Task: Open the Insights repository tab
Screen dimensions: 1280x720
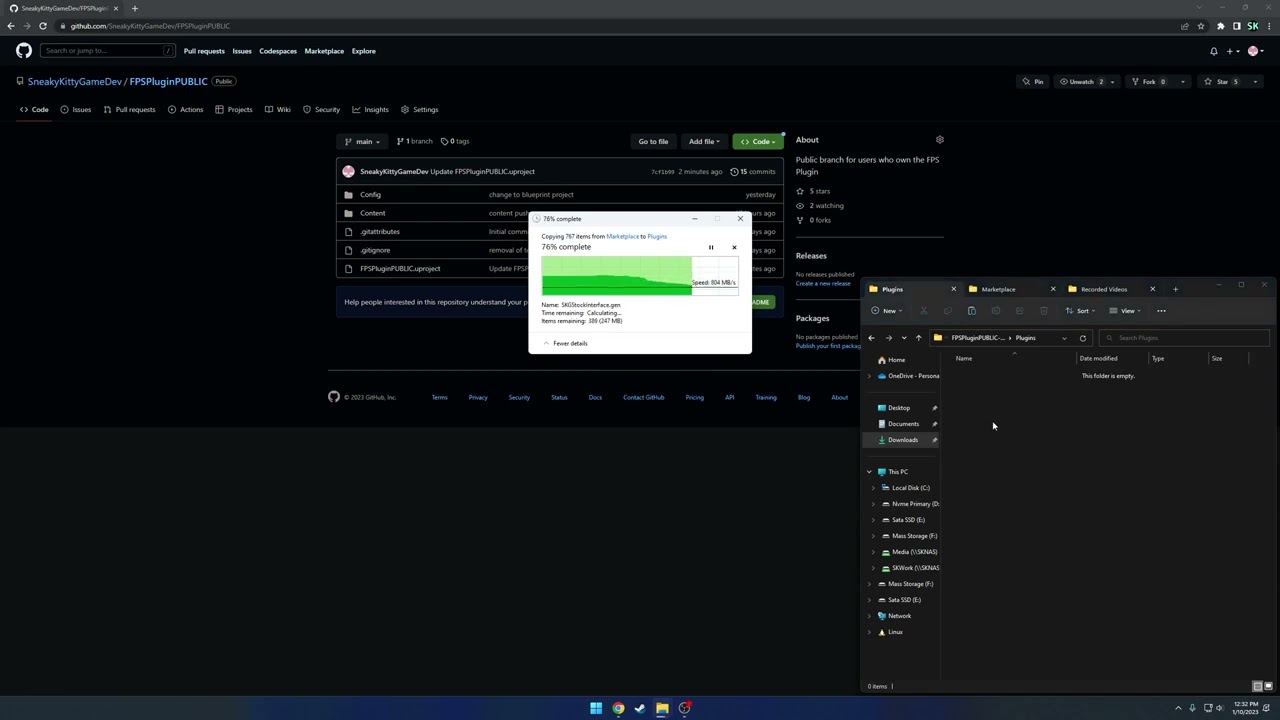Action: click(370, 110)
